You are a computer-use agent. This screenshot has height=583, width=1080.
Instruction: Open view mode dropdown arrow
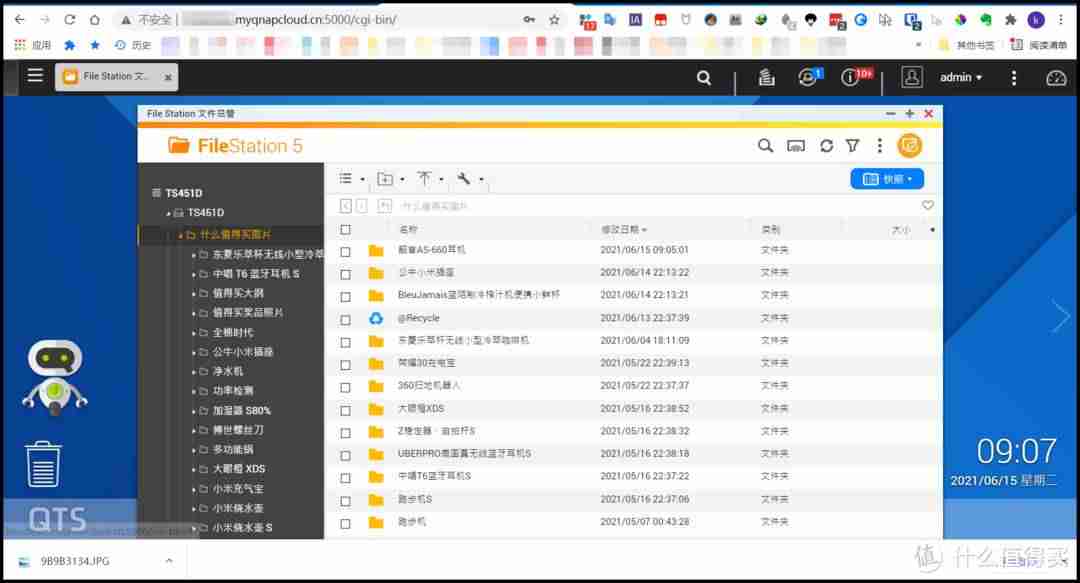(x=362, y=180)
